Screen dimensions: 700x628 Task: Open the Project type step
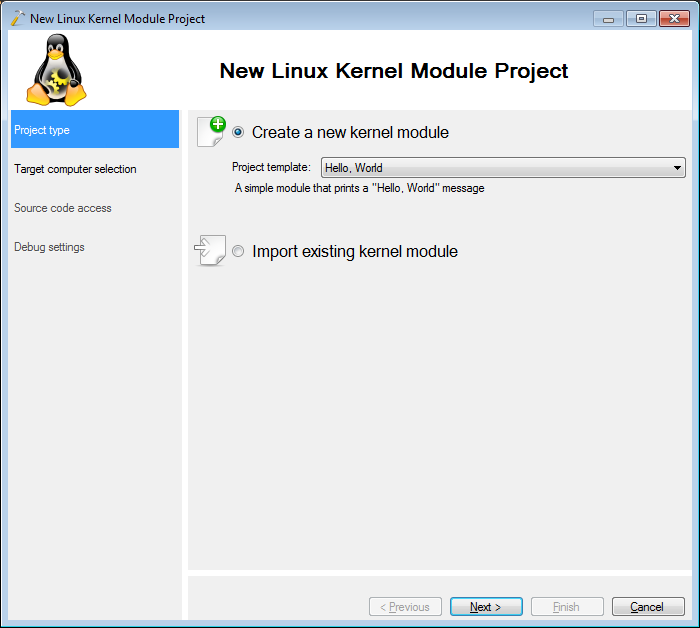pyautogui.click(x=95, y=129)
